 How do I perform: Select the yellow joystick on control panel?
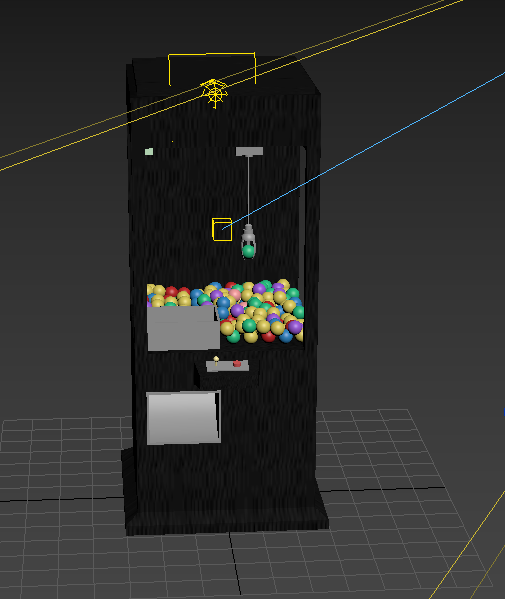coord(216,361)
